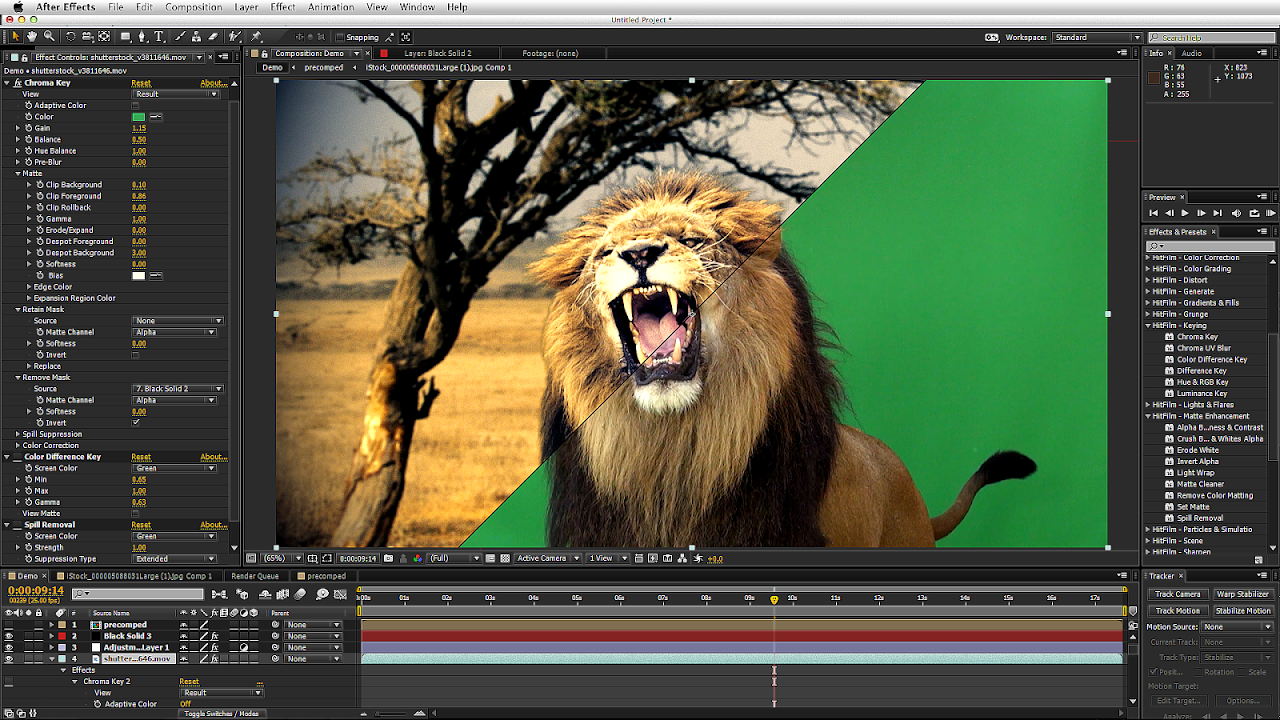Select the Brush tool
1280x720 pixels.
181,36
